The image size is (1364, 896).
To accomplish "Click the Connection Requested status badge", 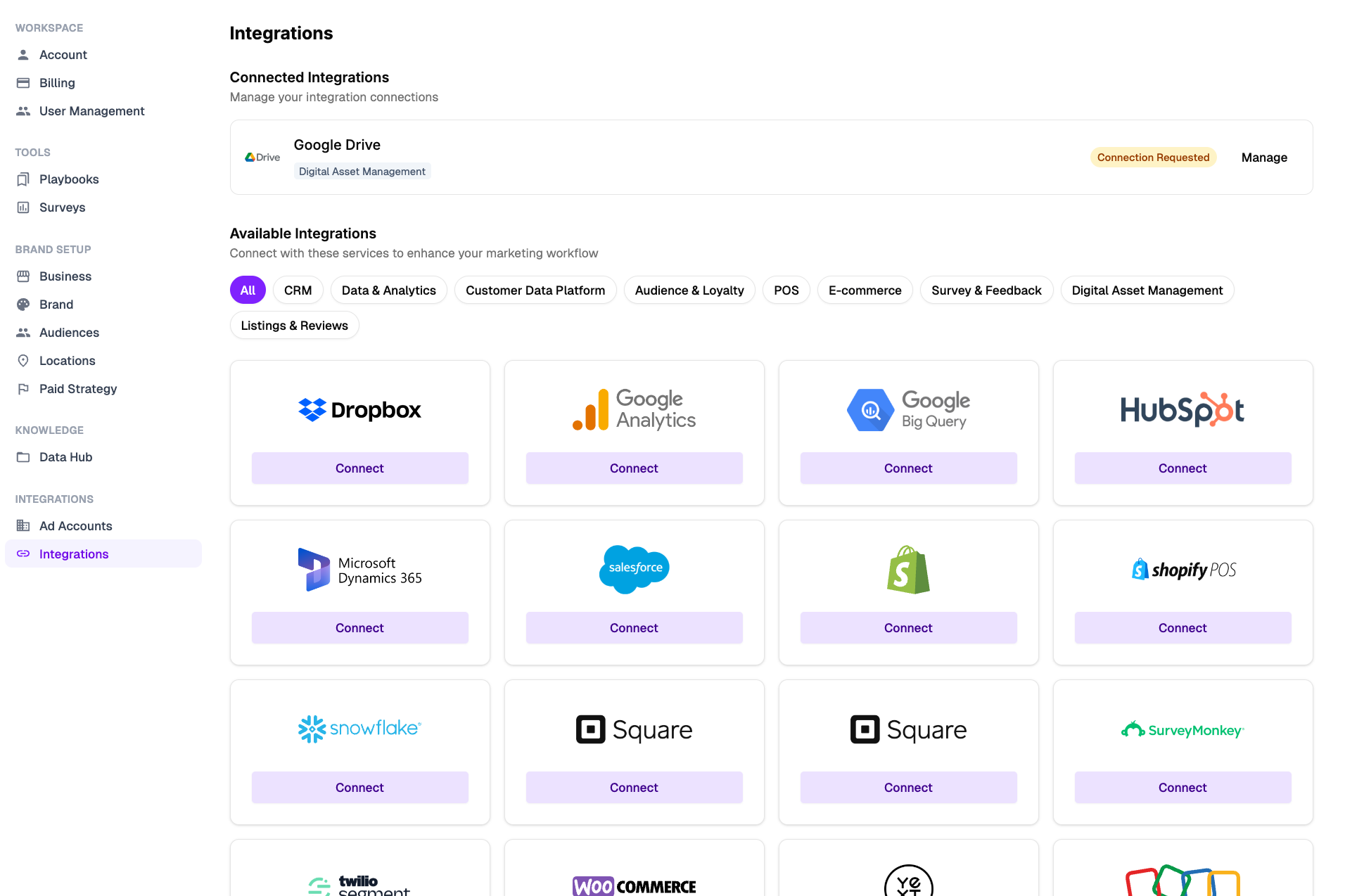I will click(x=1153, y=158).
